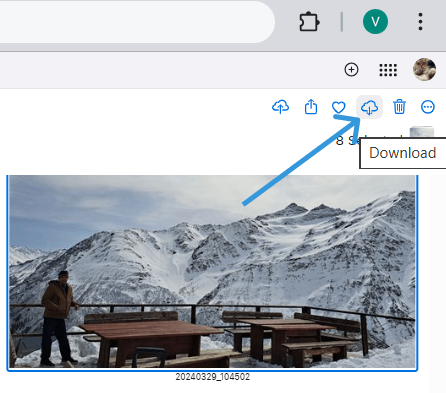
Task: Delete selected photos with trash icon
Action: point(399,107)
